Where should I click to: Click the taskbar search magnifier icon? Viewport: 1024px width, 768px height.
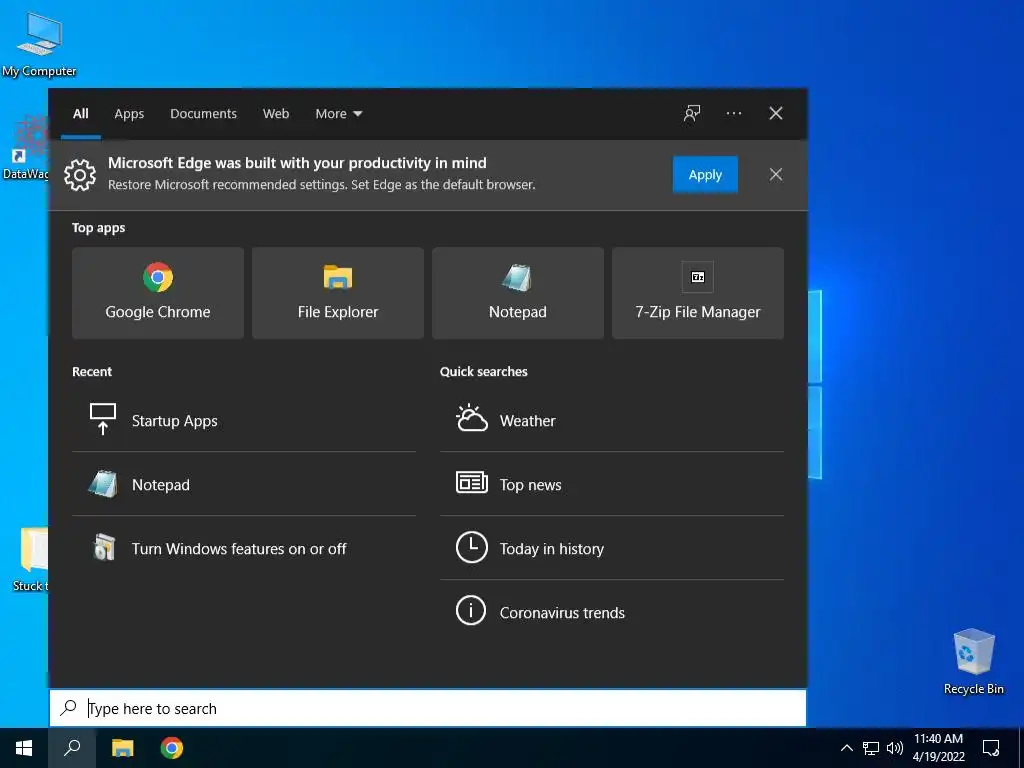[x=72, y=748]
